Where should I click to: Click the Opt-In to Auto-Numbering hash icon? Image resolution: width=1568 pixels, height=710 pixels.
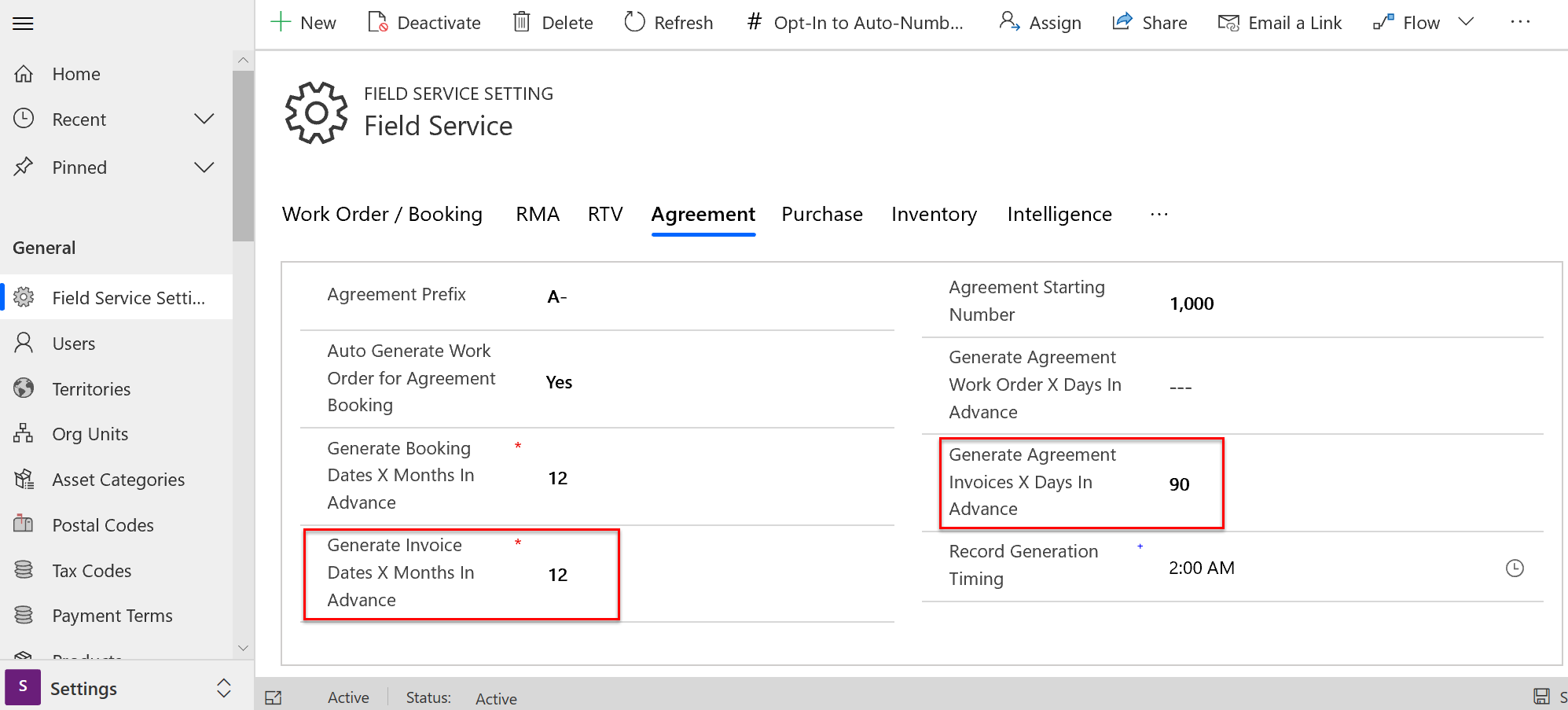click(755, 22)
